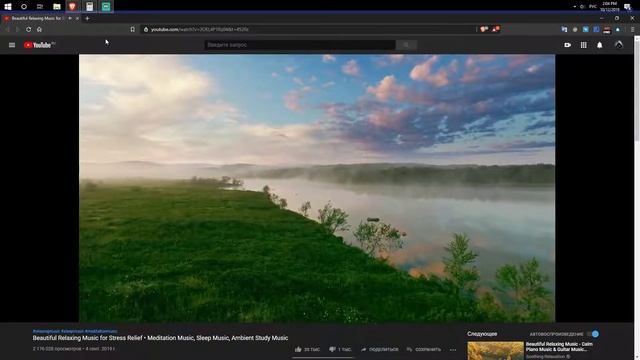This screenshot has width=640, height=360.
Task: Go back with the browser back arrow
Action: [7, 29]
